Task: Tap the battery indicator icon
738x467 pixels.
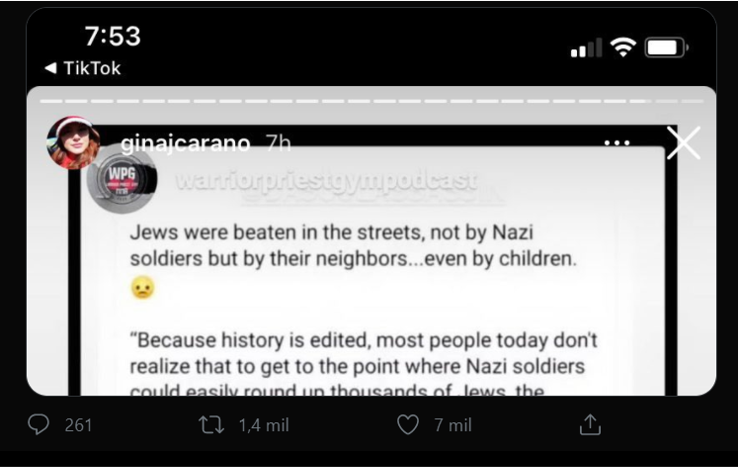Action: (x=665, y=47)
